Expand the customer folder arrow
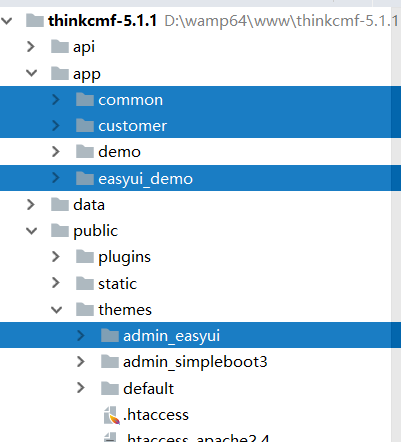Image resolution: width=401 pixels, height=442 pixels. point(56,126)
